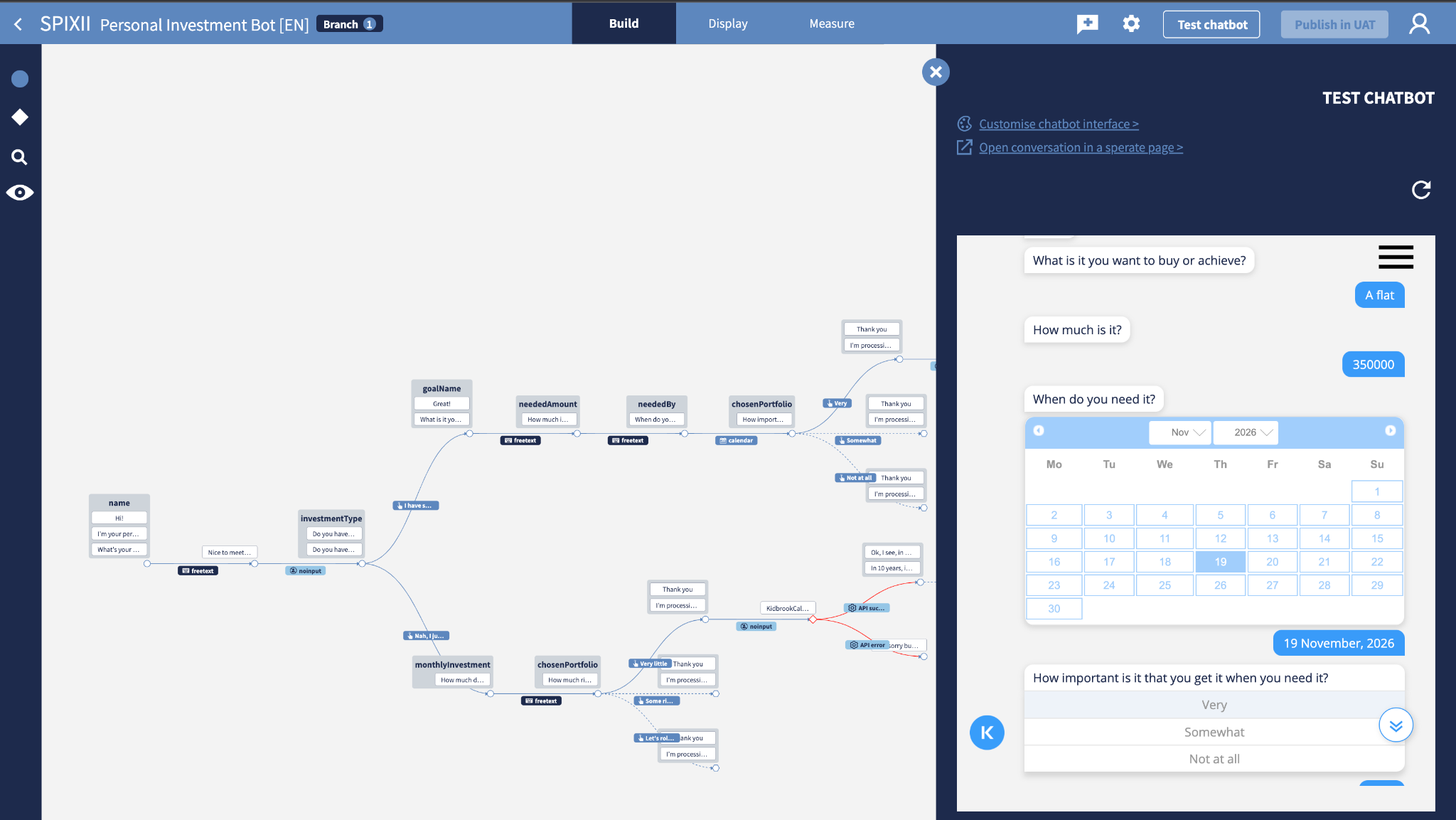Click the circle/start node in sidebar
Screen dimensions: 1456x820
pyautogui.click(x=20, y=79)
